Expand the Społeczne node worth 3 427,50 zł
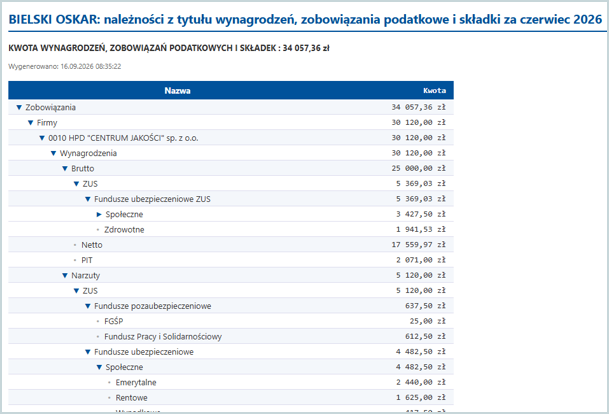Viewport: 609px width, 414px height. tap(99, 214)
